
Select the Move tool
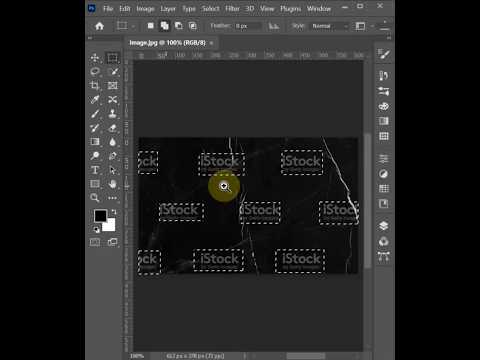point(95,58)
